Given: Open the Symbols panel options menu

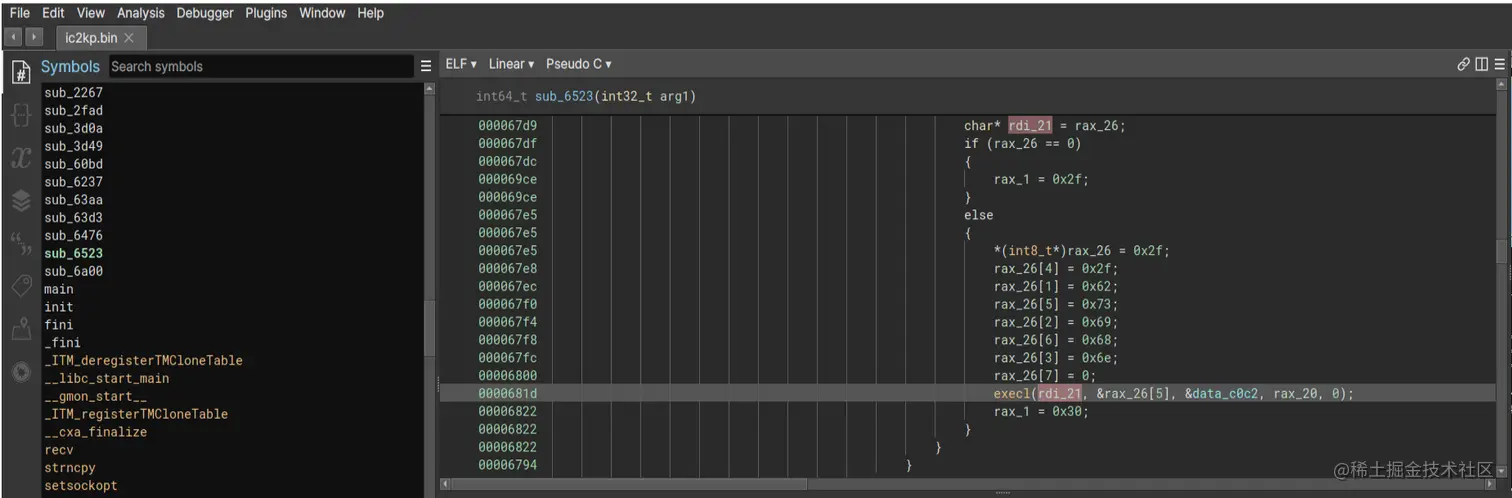Looking at the screenshot, I should (426, 66).
